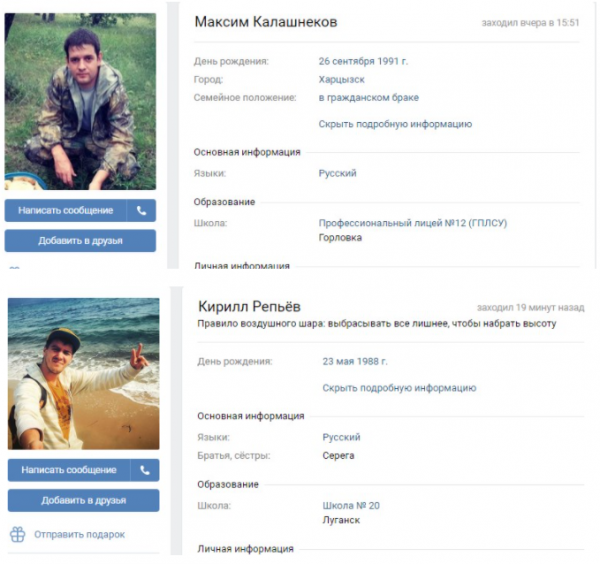
Task: Click the в гражданском браке status link
Action: (x=369, y=98)
